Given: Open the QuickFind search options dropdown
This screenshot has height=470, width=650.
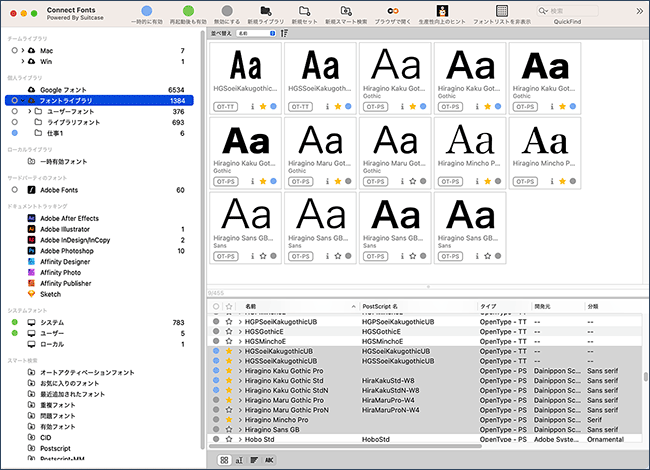Looking at the screenshot, I should [543, 11].
